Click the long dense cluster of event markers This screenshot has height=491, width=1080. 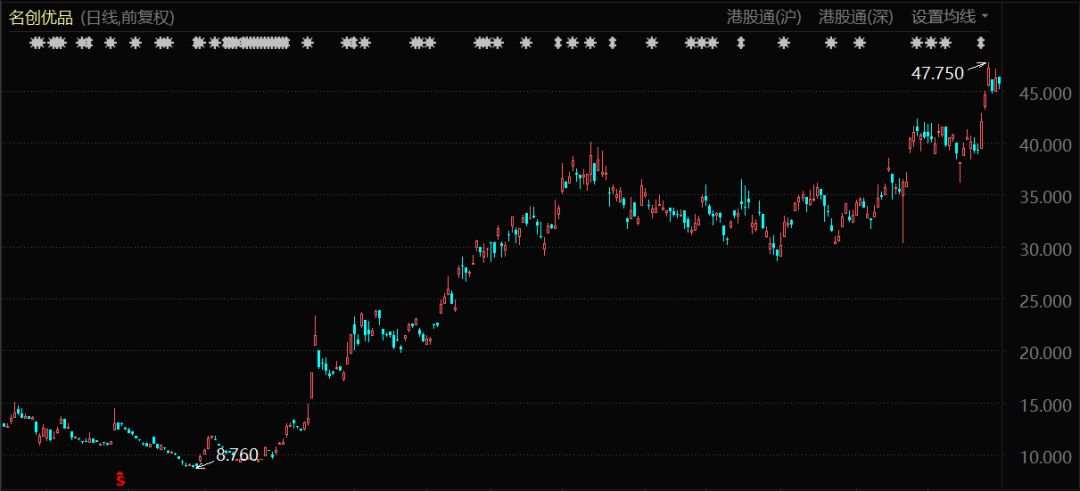click(255, 42)
